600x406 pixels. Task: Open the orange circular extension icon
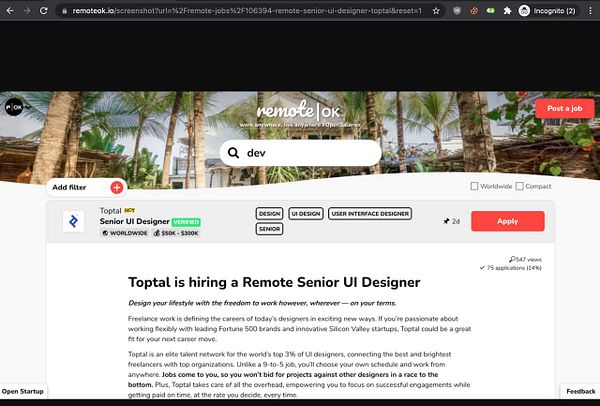474,11
